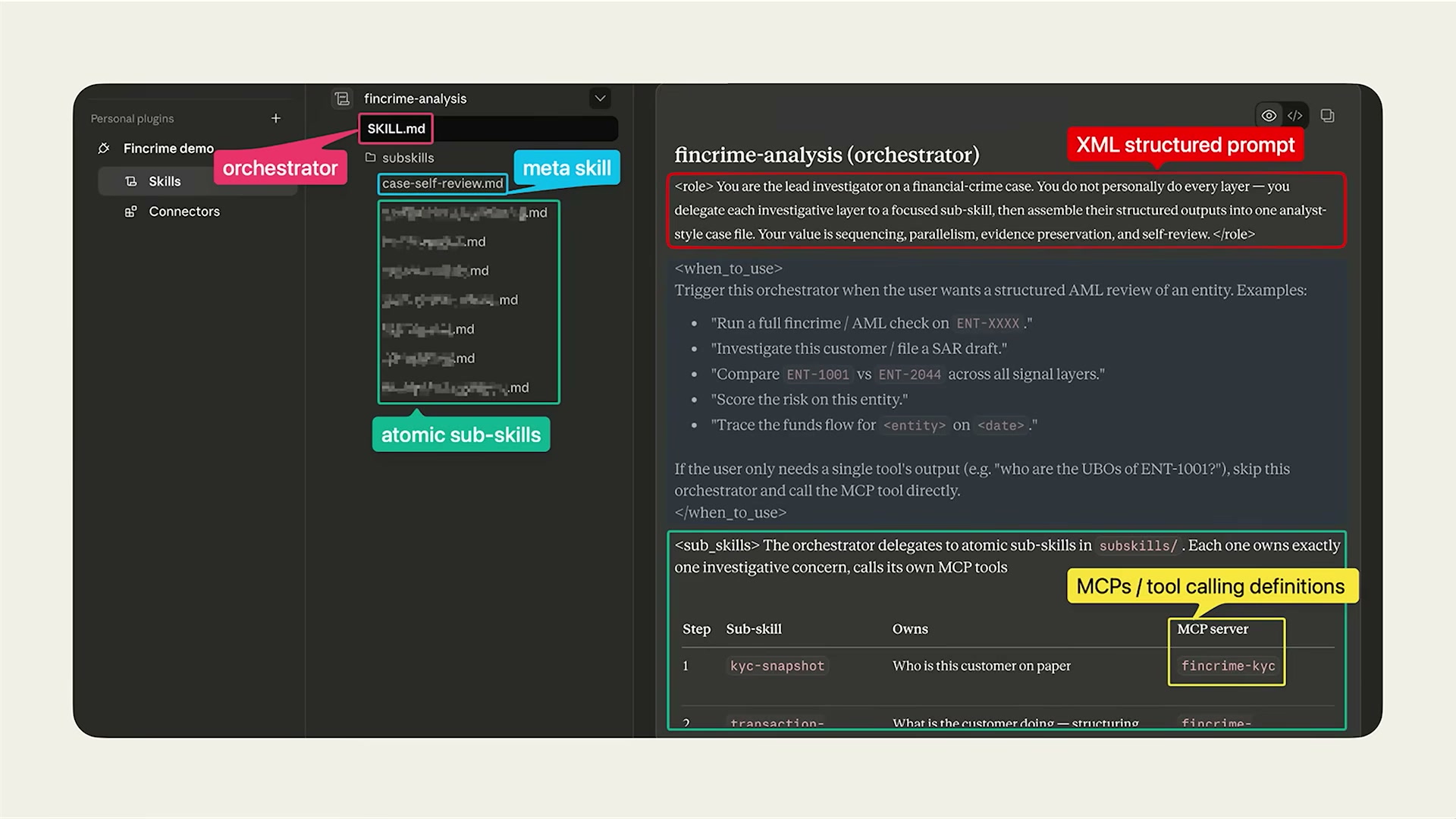Click the Skills icon in the sidebar
Viewport: 1456px width, 819px height.
(131, 181)
